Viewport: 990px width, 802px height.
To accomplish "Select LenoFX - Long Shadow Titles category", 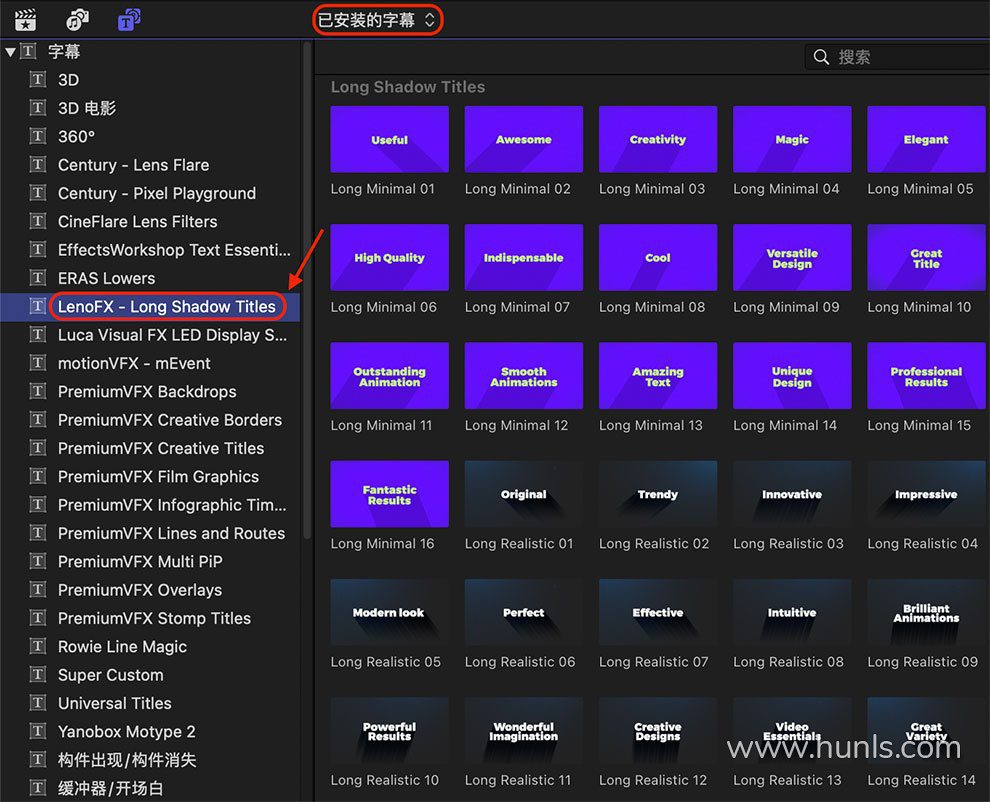I will pyautogui.click(x=150, y=307).
